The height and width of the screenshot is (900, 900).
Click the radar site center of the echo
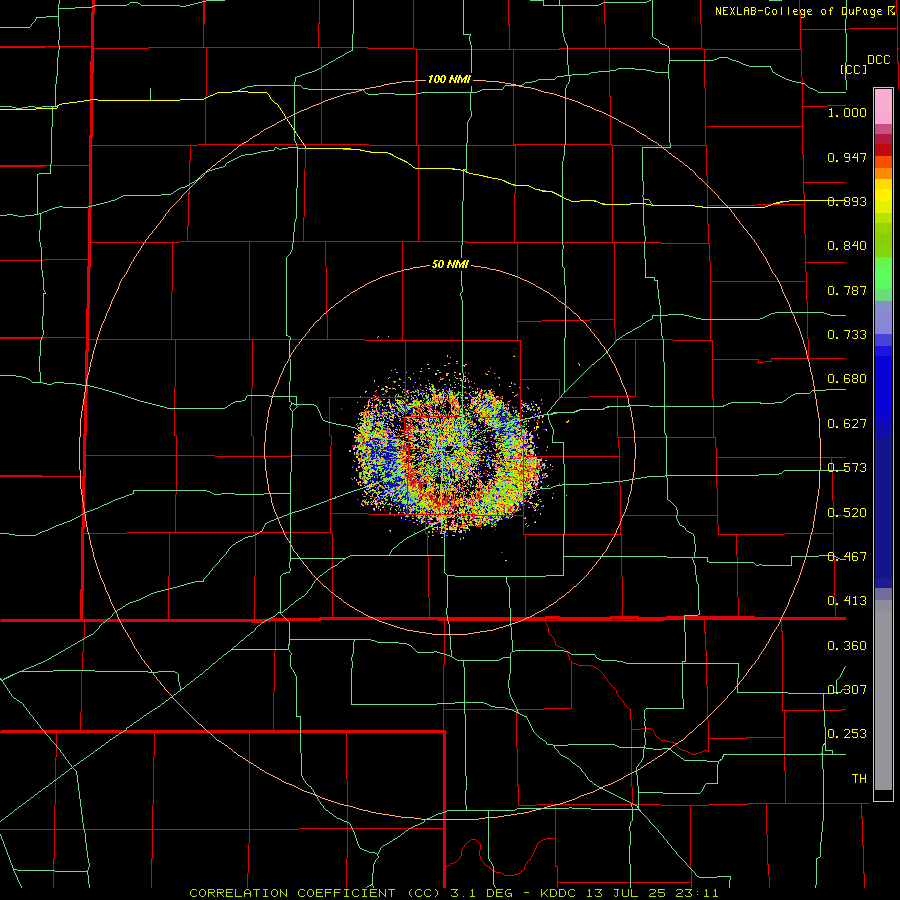pos(450,449)
